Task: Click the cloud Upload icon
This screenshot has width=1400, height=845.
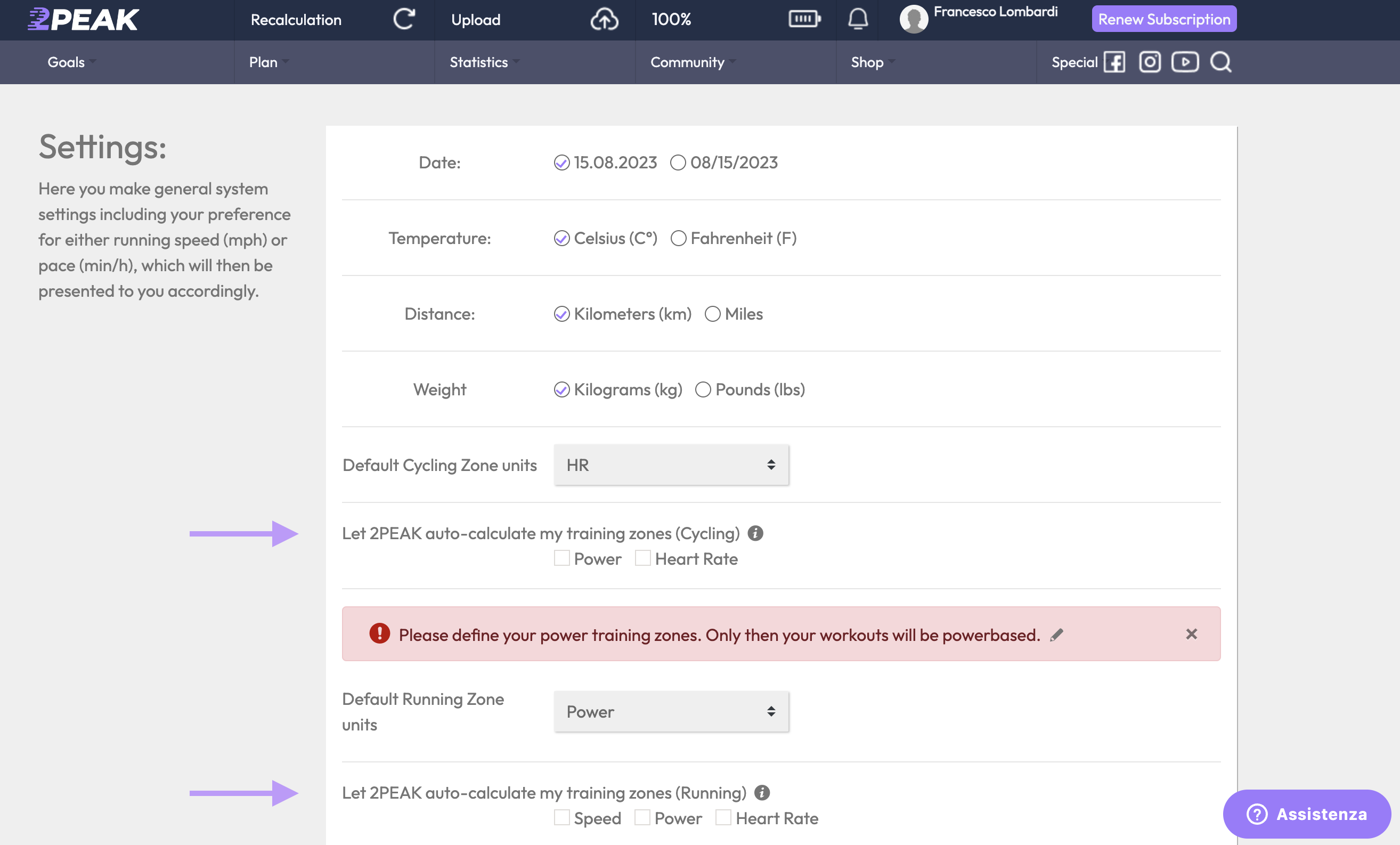Action: point(604,19)
